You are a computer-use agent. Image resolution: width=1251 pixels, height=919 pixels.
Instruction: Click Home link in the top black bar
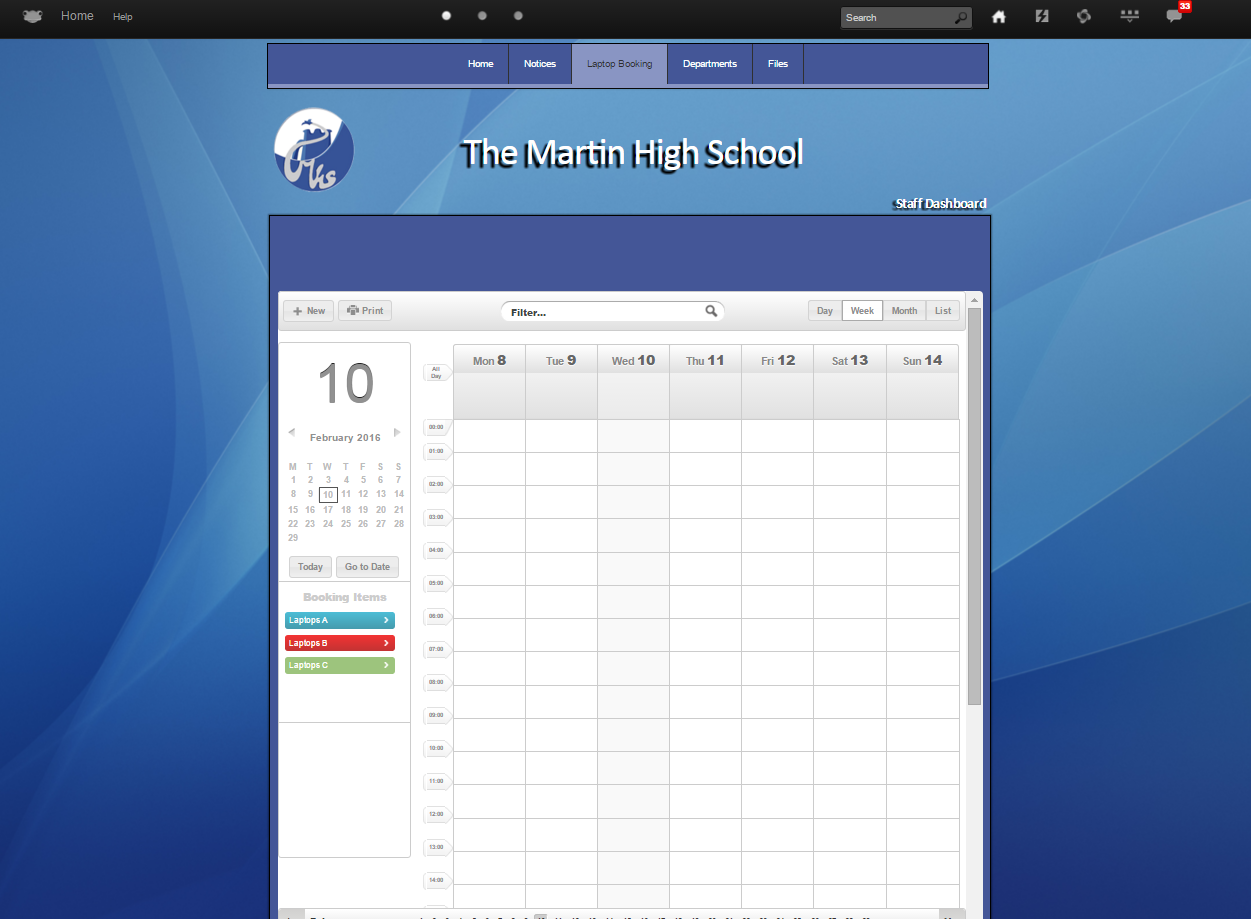(x=77, y=16)
